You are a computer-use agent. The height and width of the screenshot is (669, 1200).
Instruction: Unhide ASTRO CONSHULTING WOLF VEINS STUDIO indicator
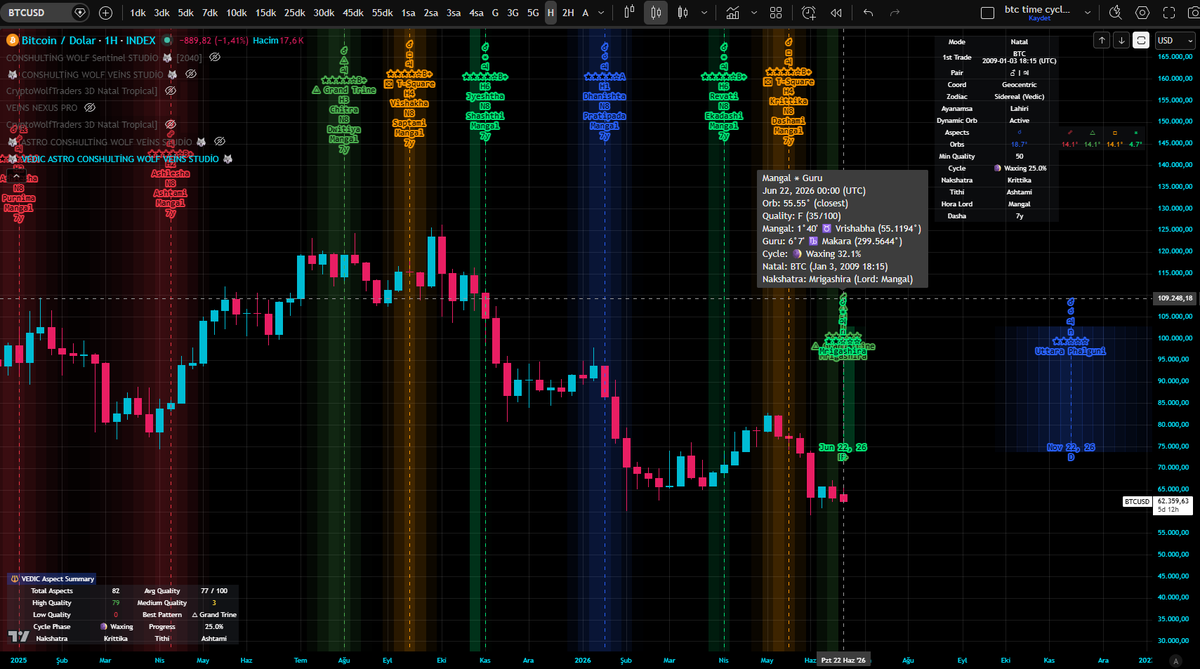[x=218, y=141]
